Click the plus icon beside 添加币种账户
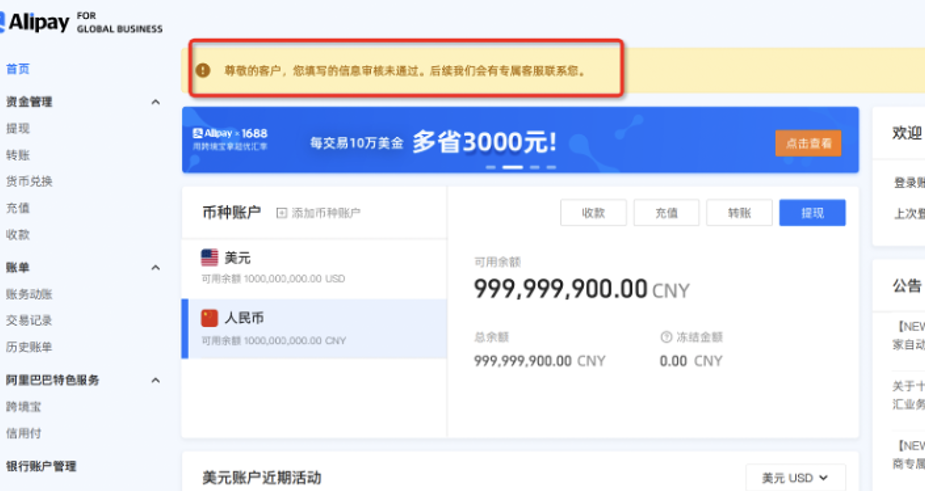This screenshot has height=491, width=925. (x=282, y=213)
